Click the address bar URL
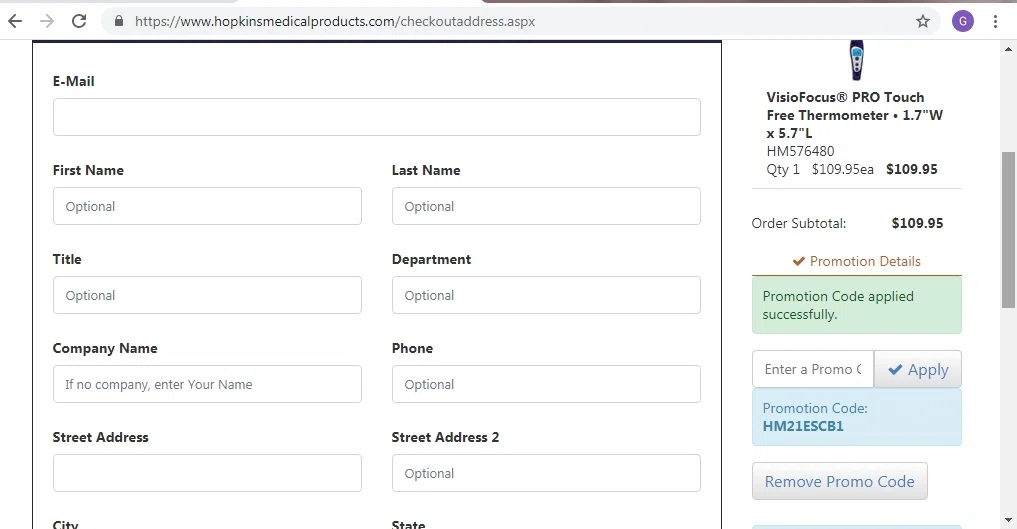Viewport: 1017px width, 529px height. (x=335, y=21)
